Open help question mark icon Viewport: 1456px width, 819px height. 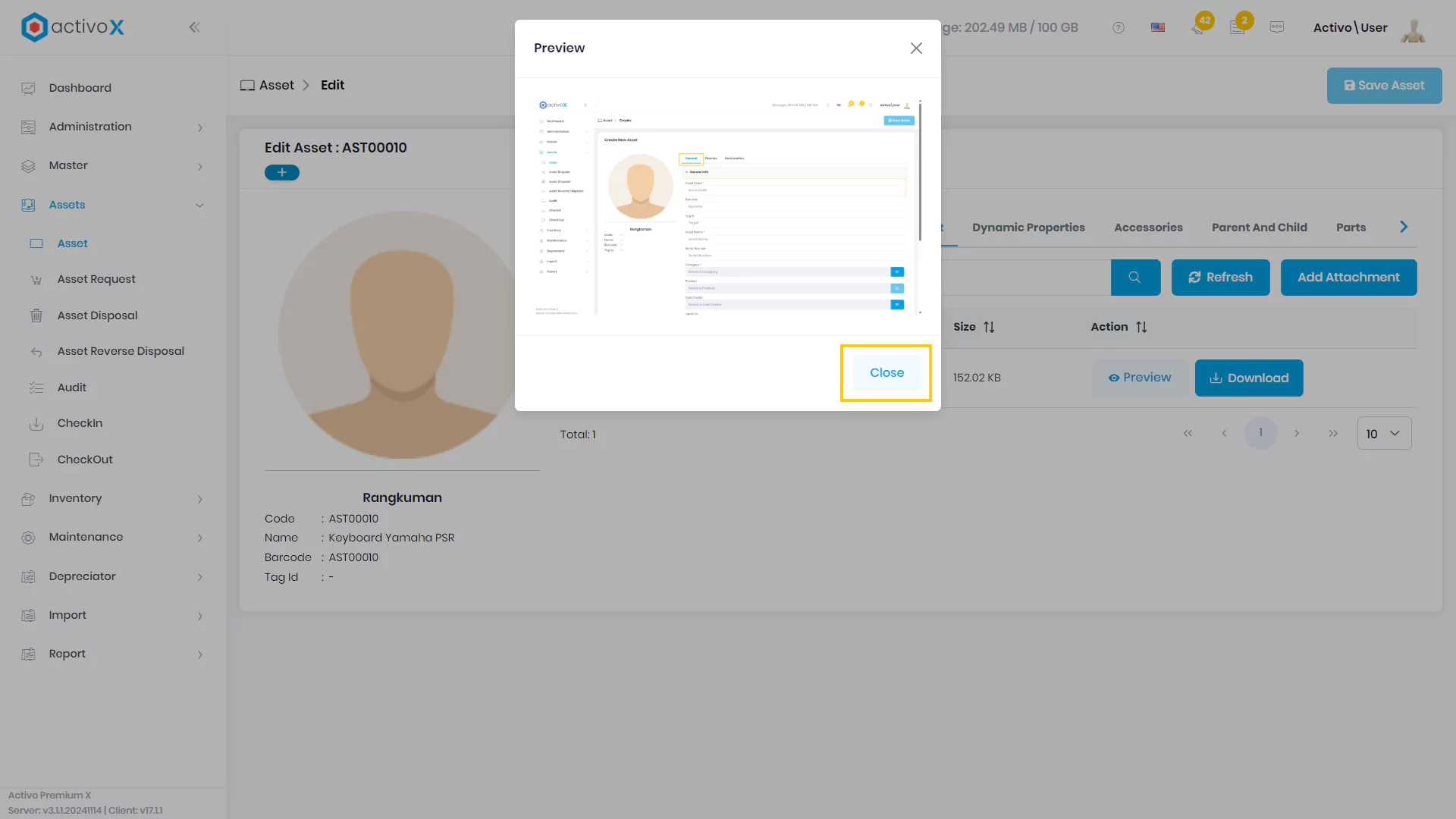[1119, 28]
